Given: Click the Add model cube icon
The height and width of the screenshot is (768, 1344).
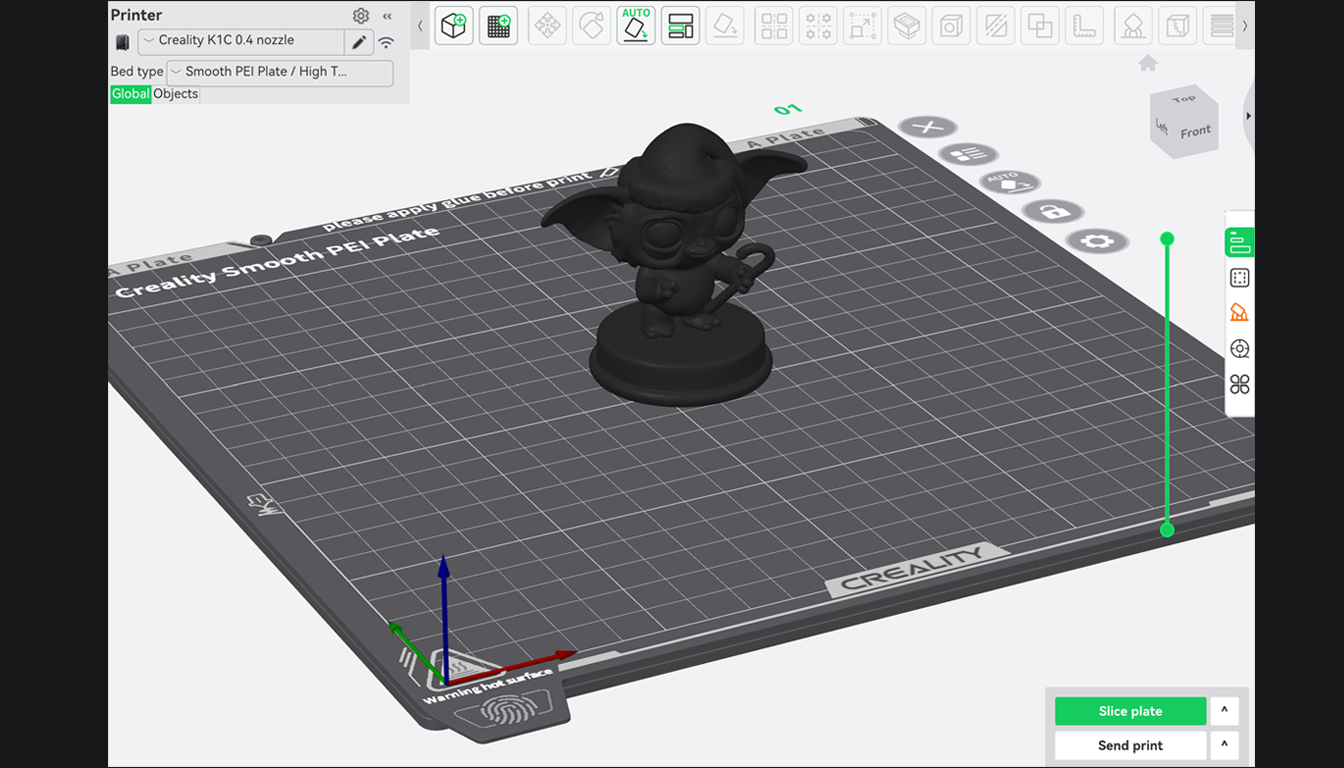Looking at the screenshot, I should [454, 26].
